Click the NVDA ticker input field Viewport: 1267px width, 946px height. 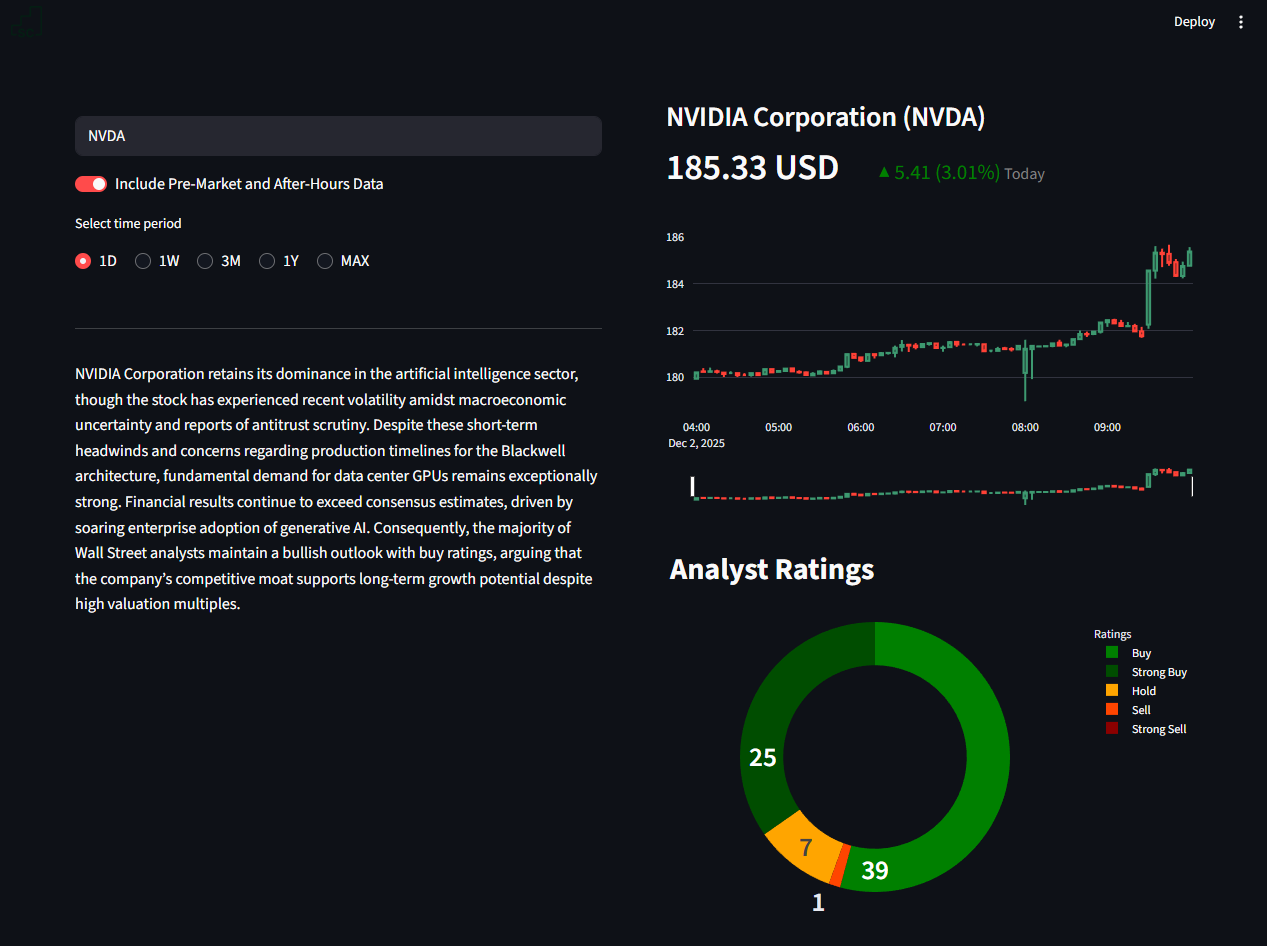(338, 135)
